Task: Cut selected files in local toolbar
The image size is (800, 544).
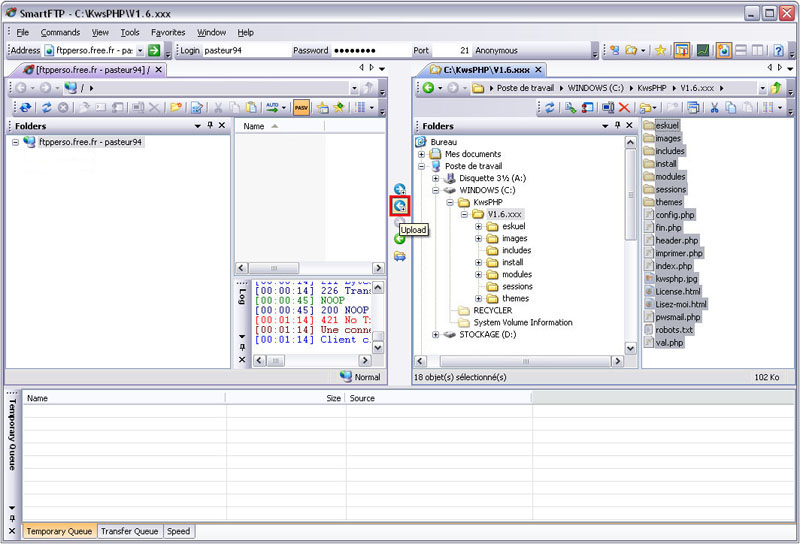Action: coord(714,108)
